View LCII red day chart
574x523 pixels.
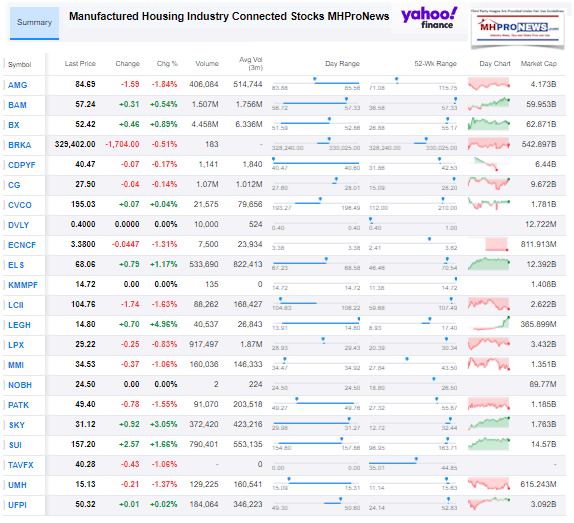point(489,304)
